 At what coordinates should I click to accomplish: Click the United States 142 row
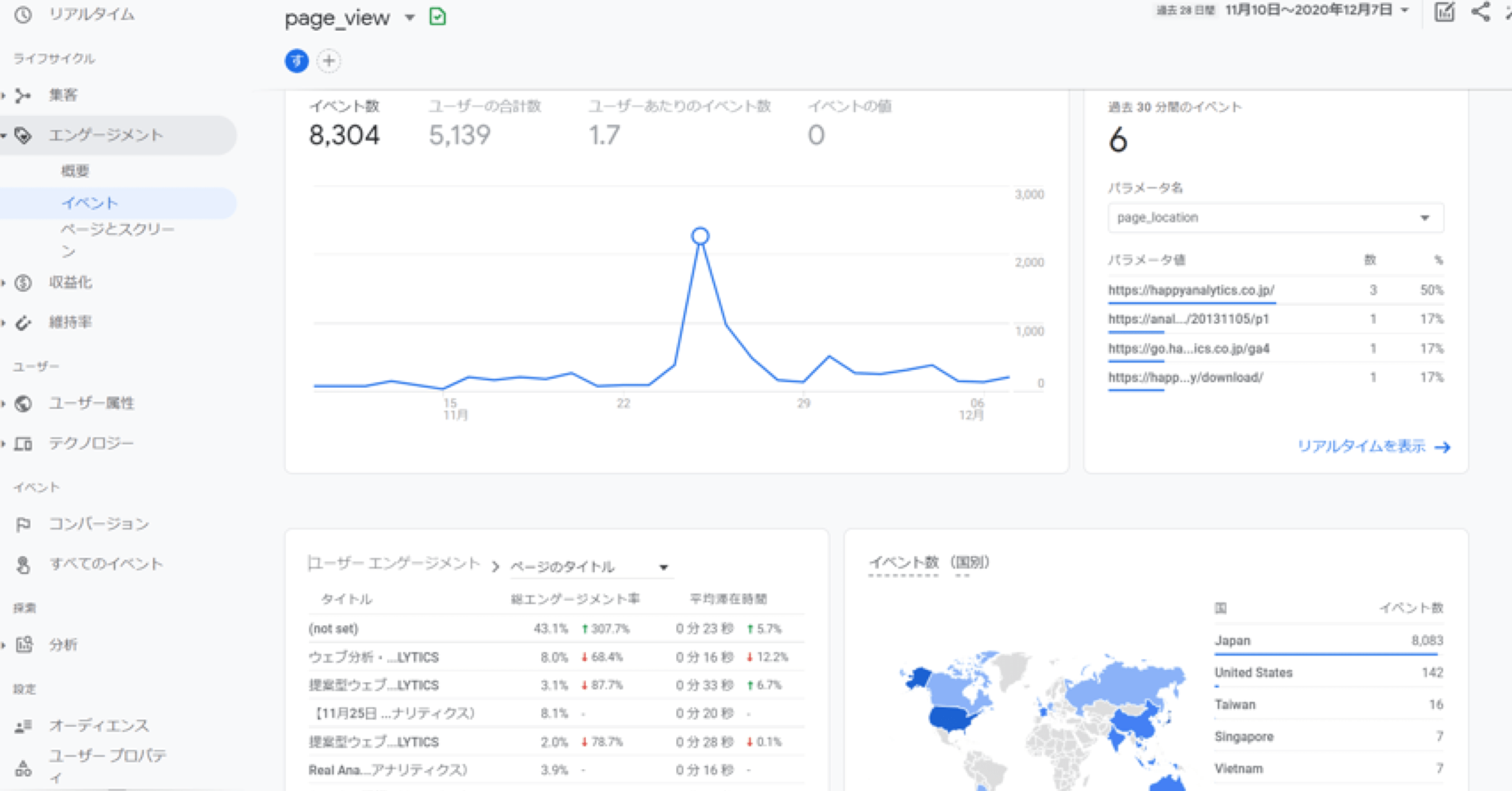pyautogui.click(x=1329, y=672)
